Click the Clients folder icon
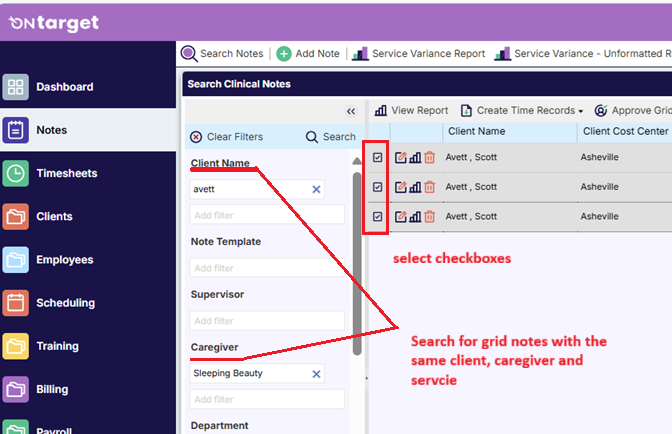This screenshot has height=434, width=672. 15,216
